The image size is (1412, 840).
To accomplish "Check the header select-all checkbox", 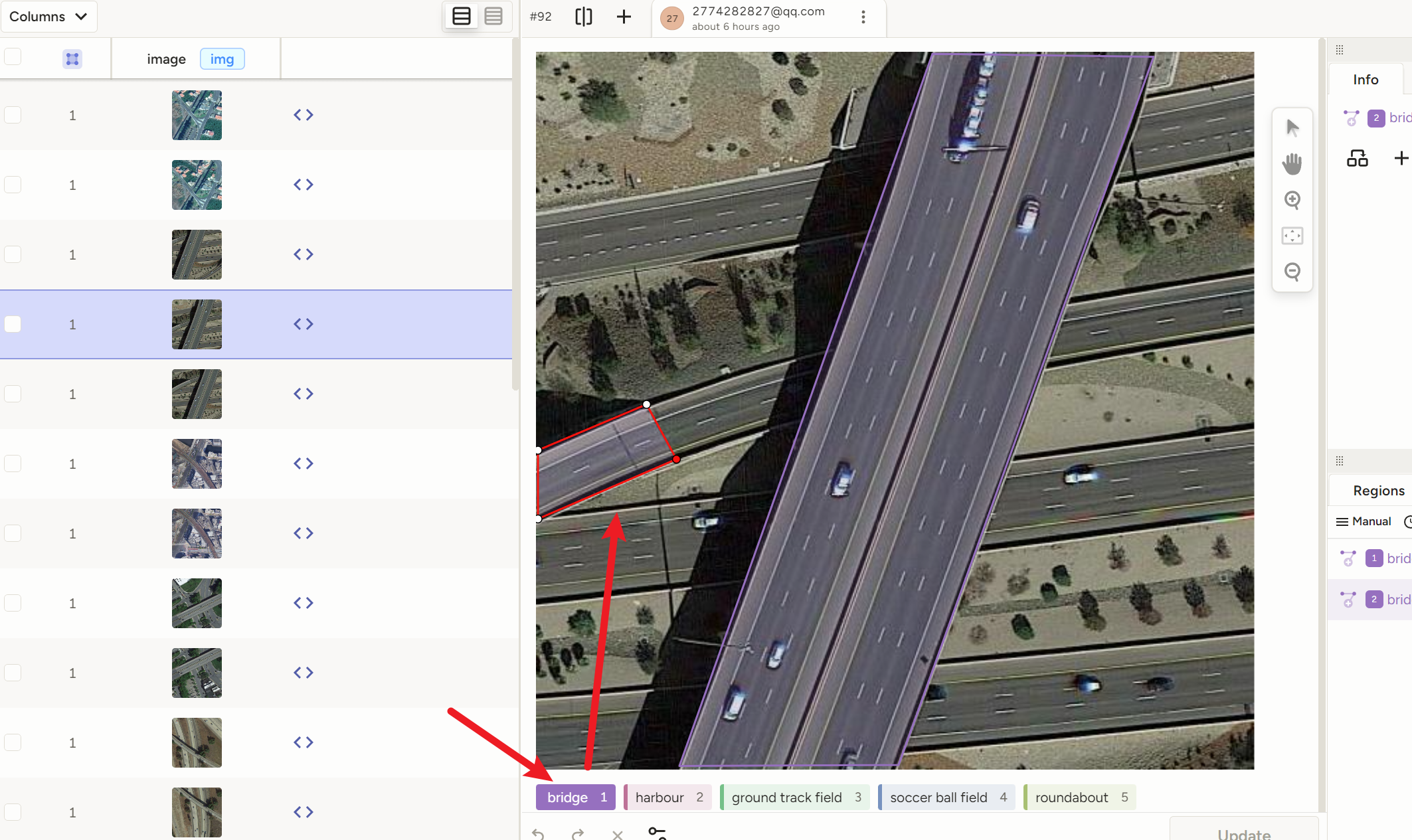I will click(x=13, y=57).
